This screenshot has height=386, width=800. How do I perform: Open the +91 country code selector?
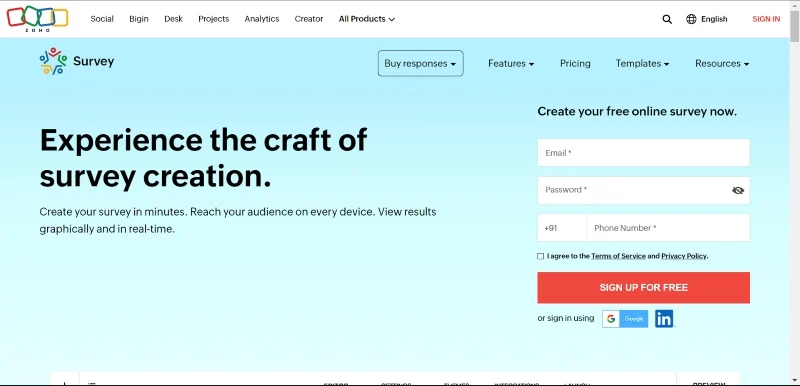coord(562,228)
